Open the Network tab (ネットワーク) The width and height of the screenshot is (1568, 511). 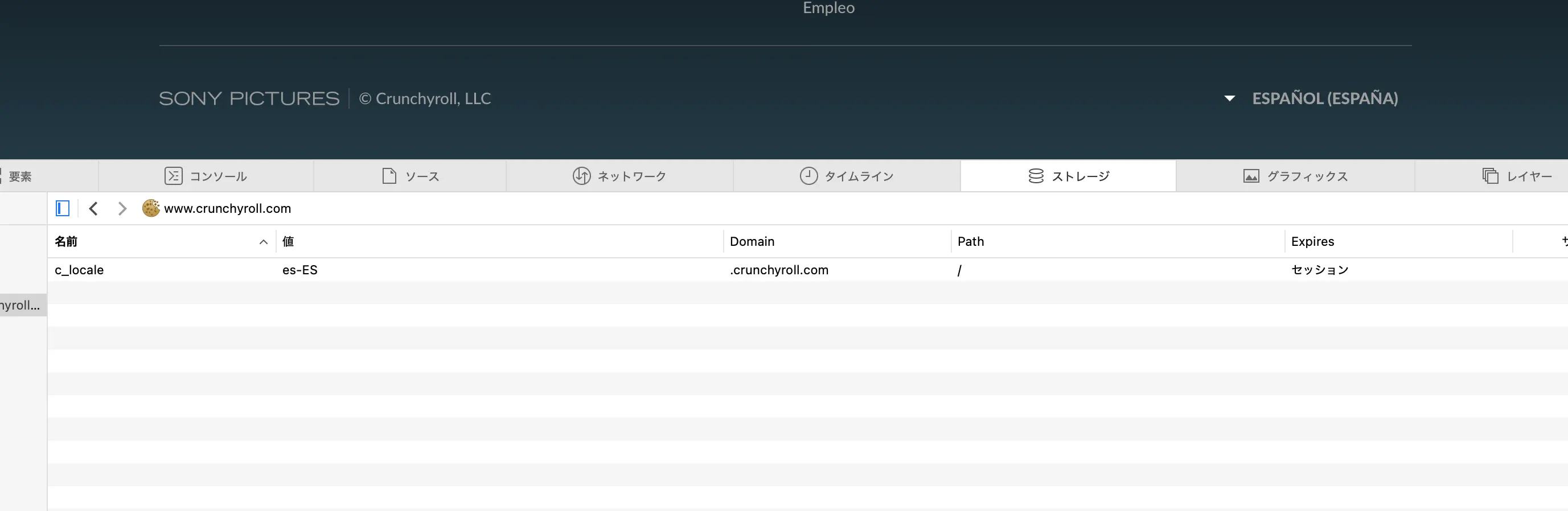coord(619,176)
